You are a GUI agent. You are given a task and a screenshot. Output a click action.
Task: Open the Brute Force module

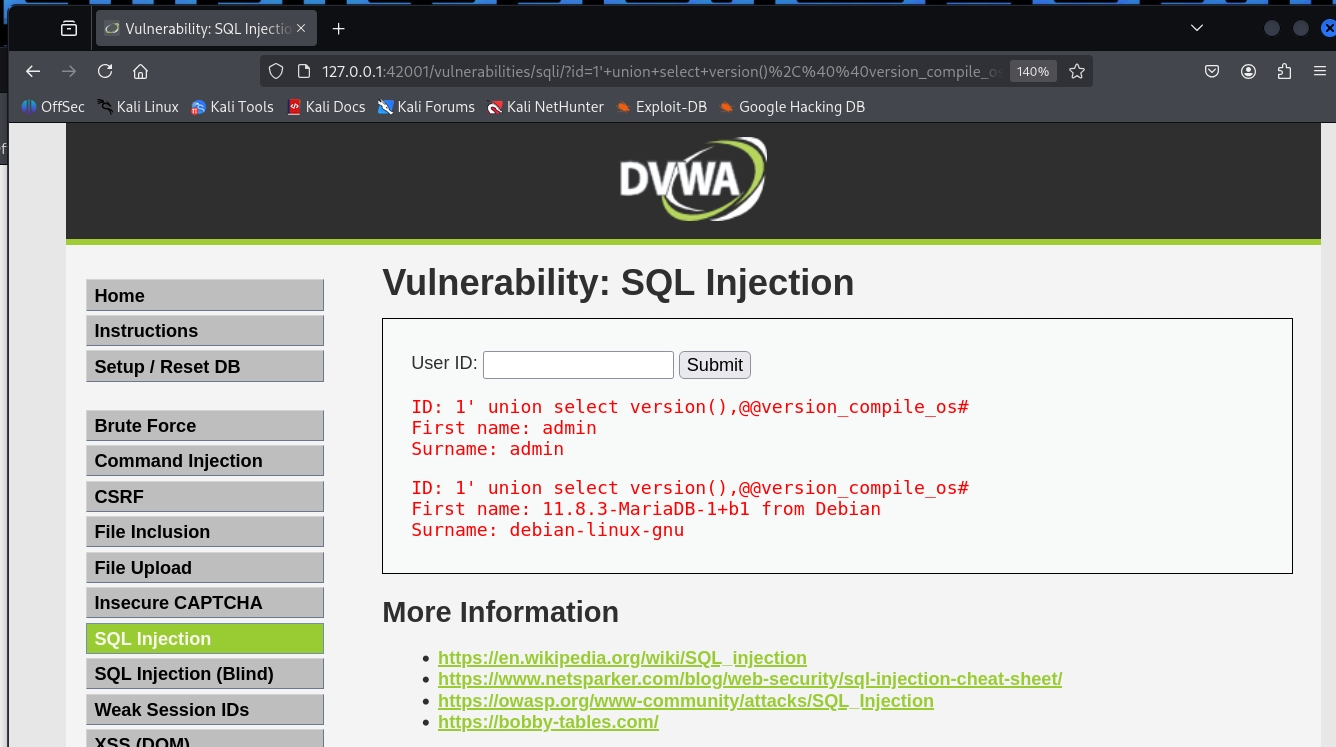(x=205, y=425)
